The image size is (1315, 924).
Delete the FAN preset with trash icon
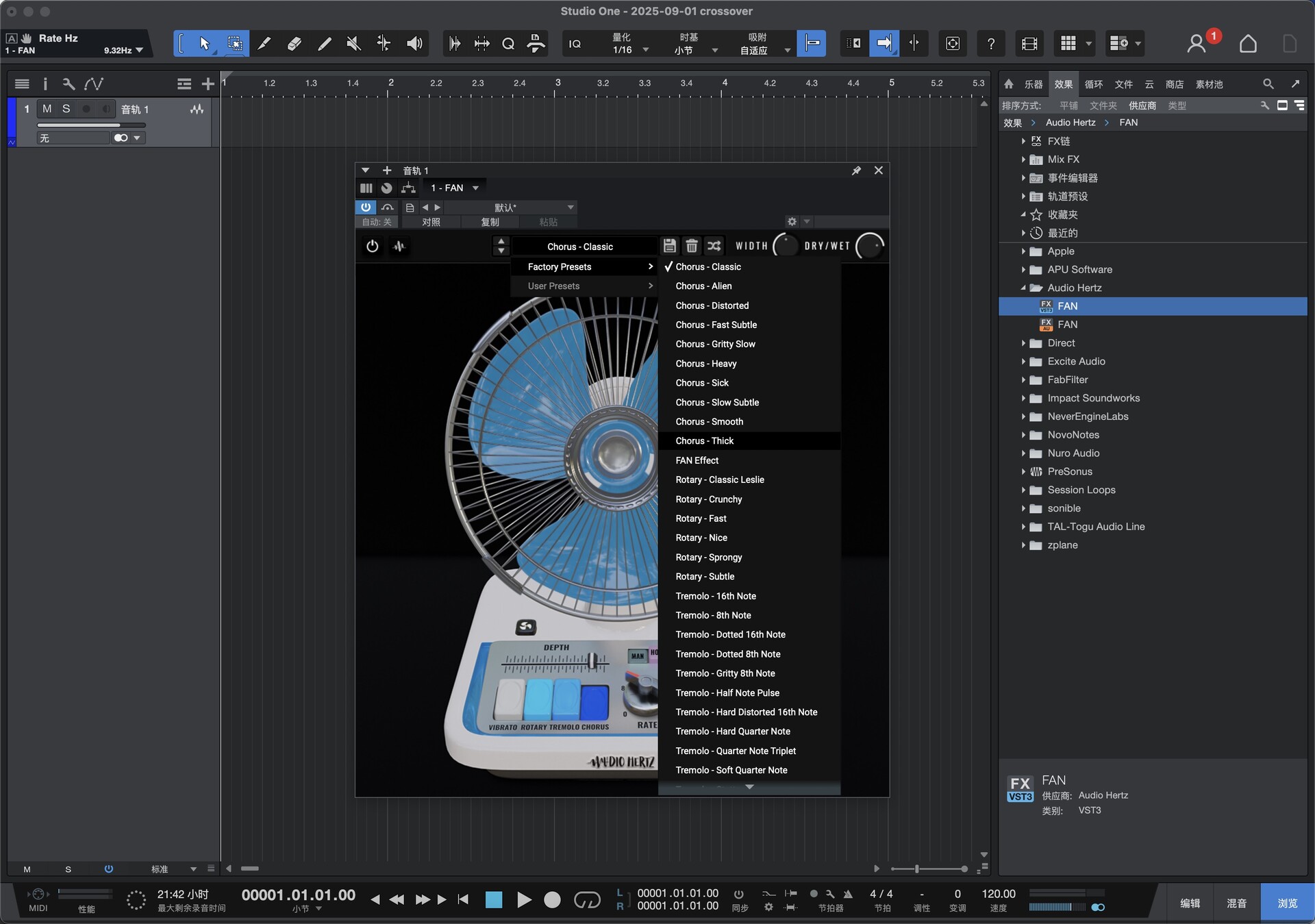692,246
